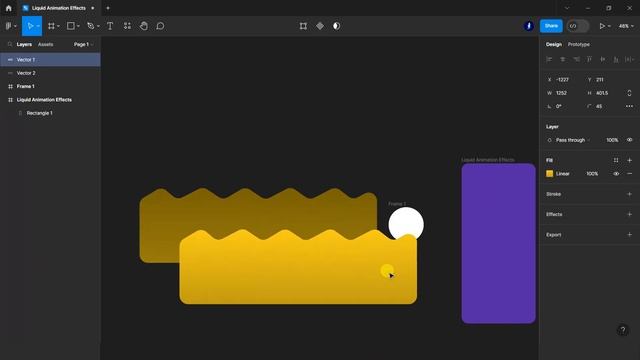Add a new fill
The image size is (640, 360).
pyautogui.click(x=629, y=160)
